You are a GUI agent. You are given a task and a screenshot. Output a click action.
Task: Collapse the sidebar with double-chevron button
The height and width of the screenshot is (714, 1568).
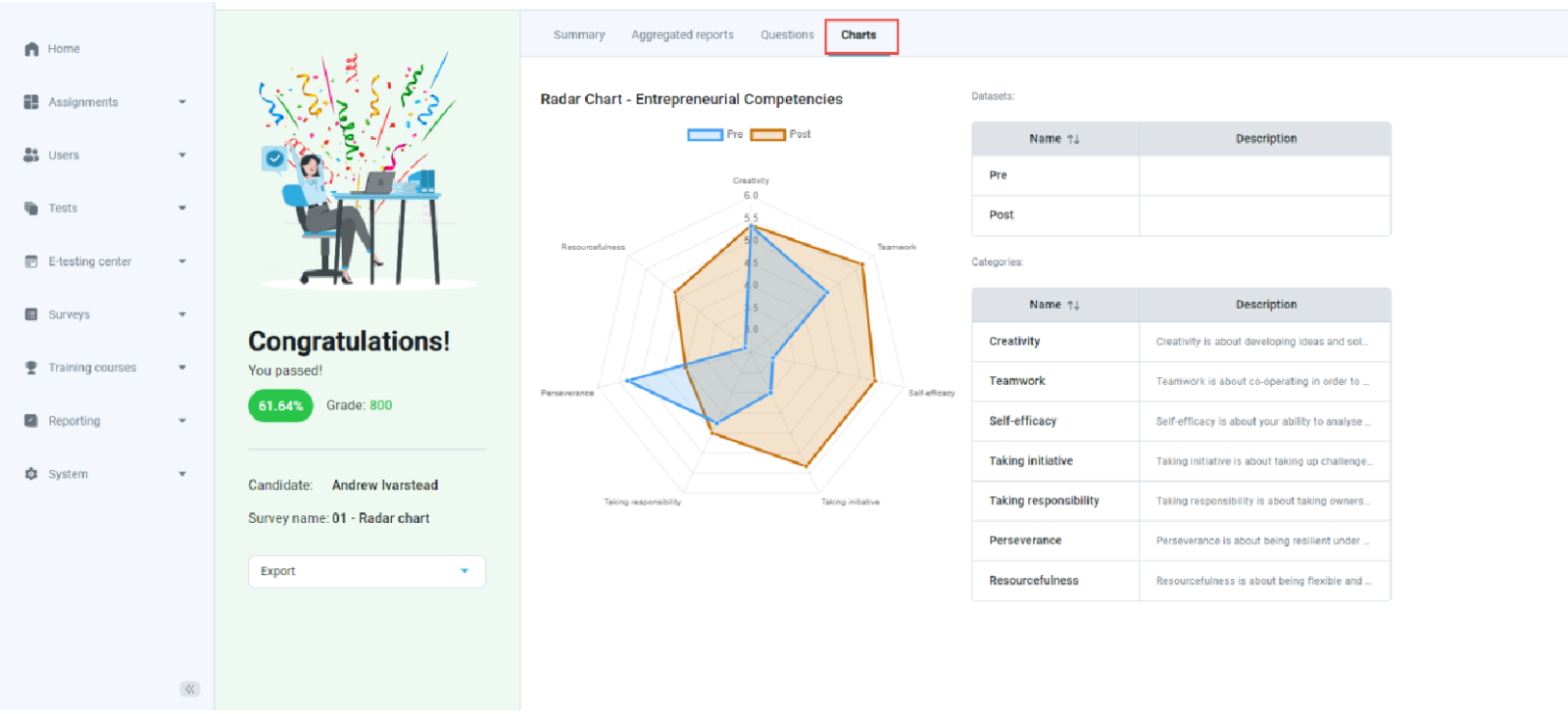coord(190,689)
